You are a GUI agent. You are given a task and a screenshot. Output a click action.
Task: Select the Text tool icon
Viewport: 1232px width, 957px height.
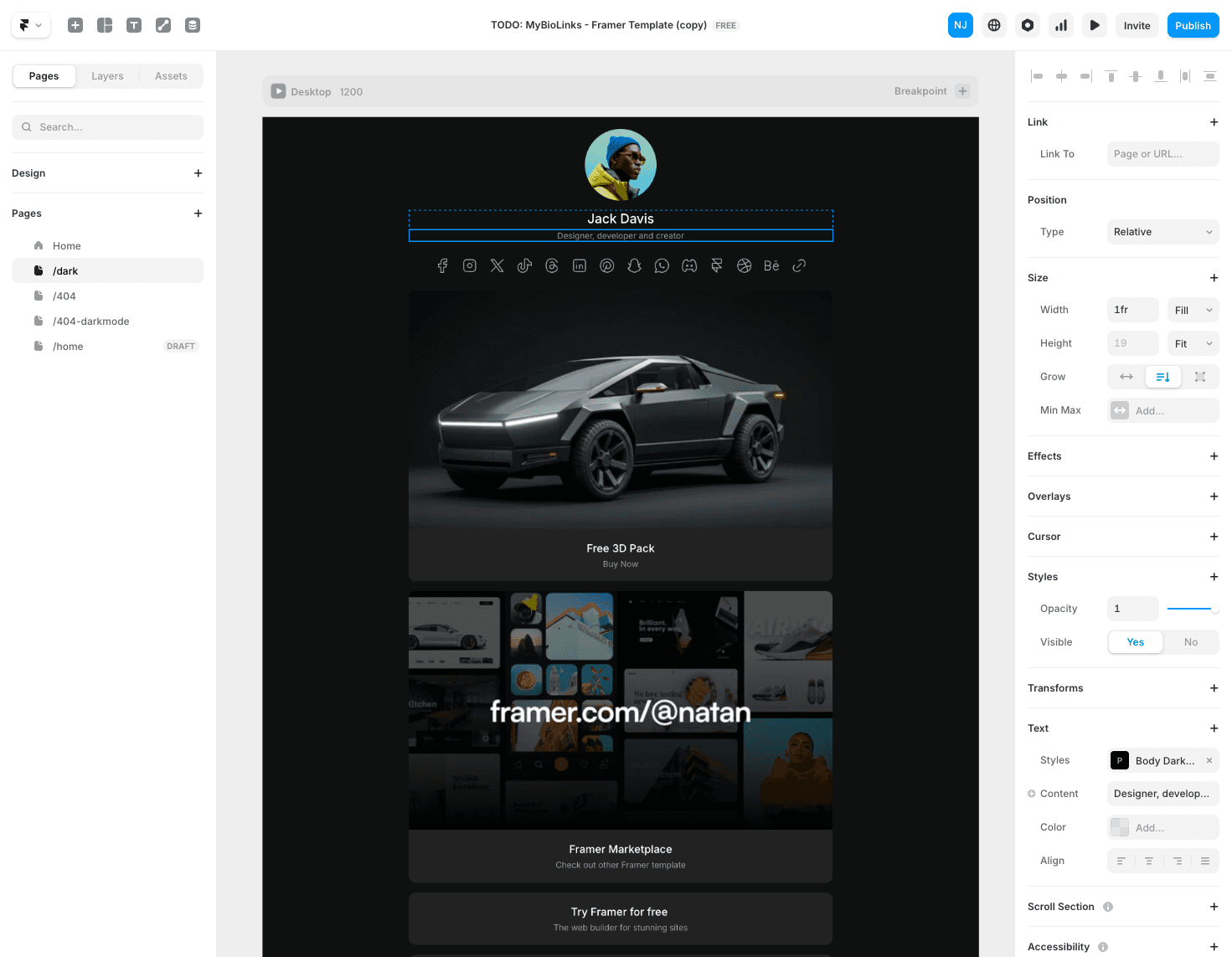[x=134, y=25]
